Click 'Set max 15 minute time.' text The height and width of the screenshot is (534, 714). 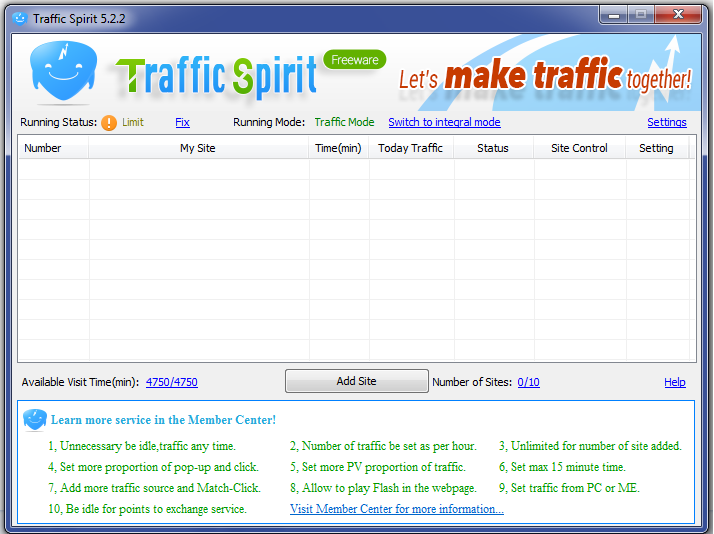pos(568,467)
